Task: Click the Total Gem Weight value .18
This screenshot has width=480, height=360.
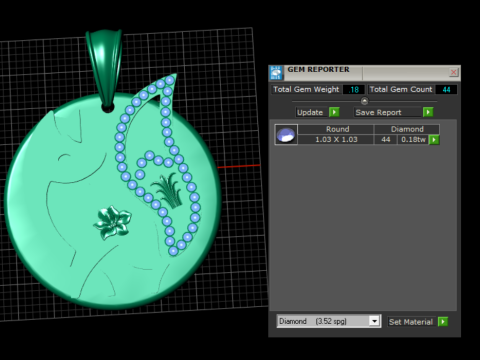Action: [x=353, y=90]
